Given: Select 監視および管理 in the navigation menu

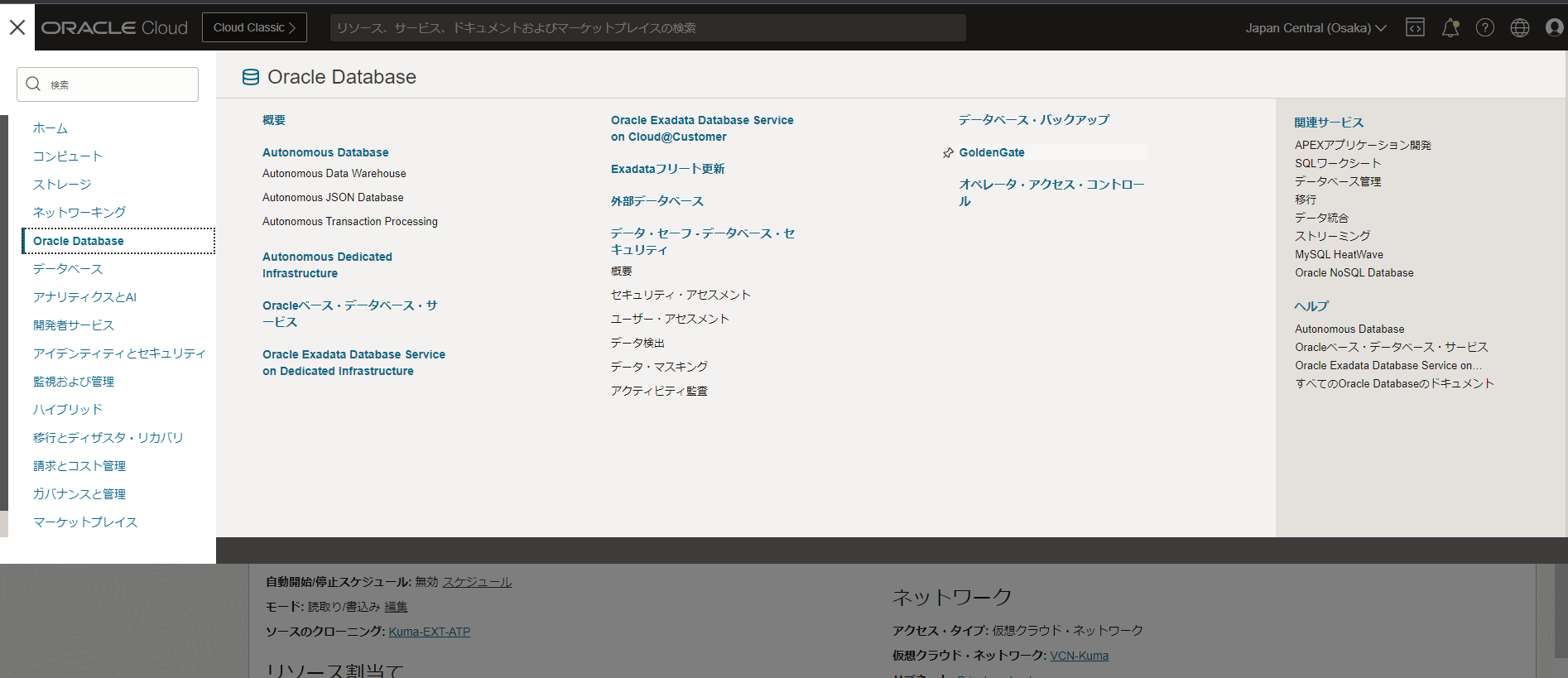Looking at the screenshot, I should pos(74,382).
